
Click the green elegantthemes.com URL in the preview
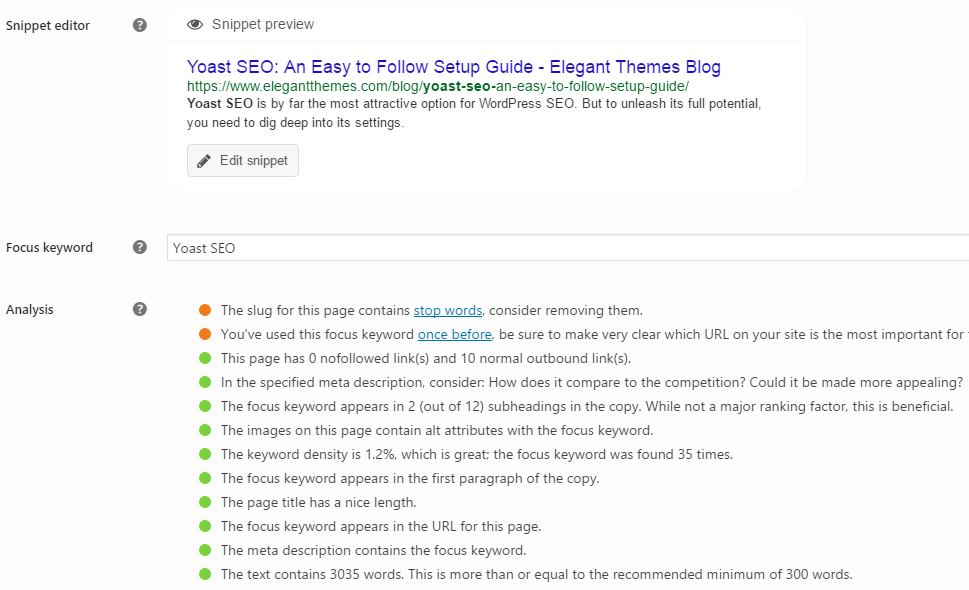pos(438,86)
